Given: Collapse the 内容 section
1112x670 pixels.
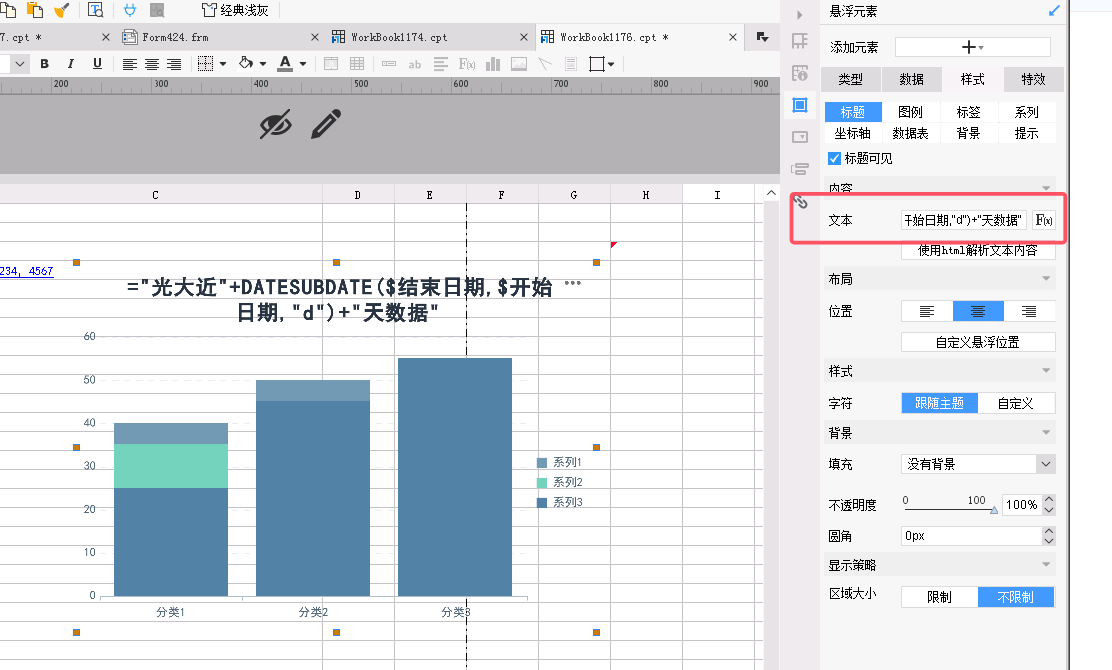Looking at the screenshot, I should [x=1046, y=188].
